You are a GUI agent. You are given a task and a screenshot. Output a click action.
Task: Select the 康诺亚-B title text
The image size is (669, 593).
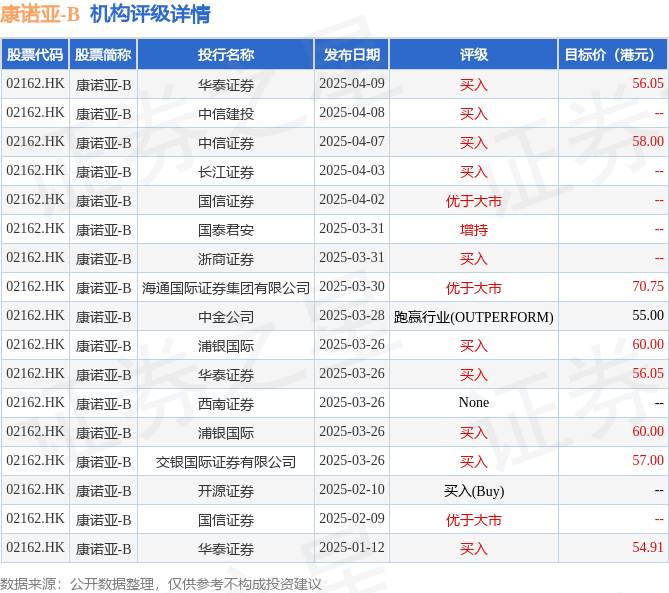40,14
